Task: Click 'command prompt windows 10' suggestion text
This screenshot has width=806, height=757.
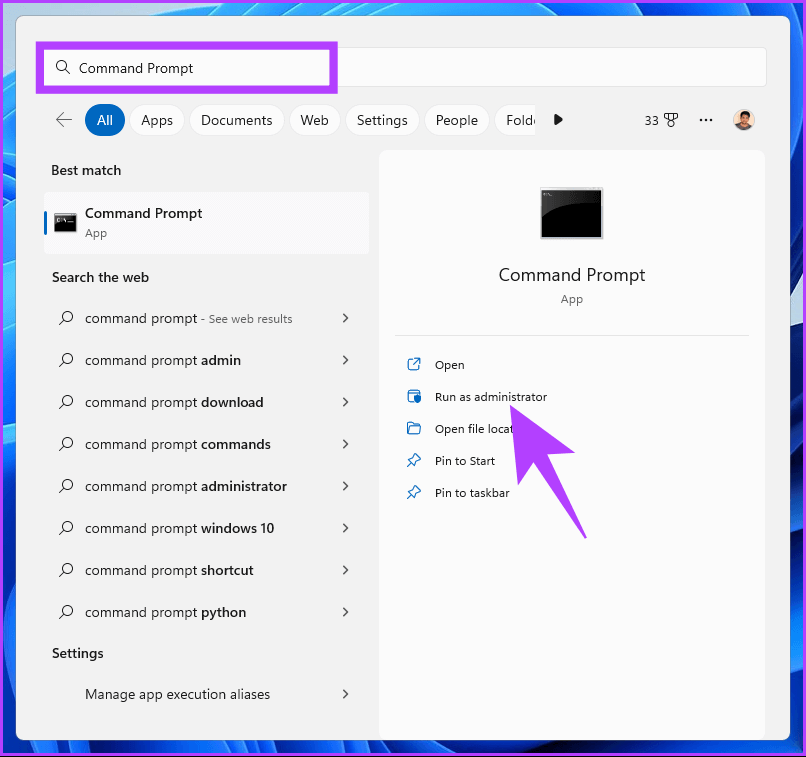Action: click(179, 528)
